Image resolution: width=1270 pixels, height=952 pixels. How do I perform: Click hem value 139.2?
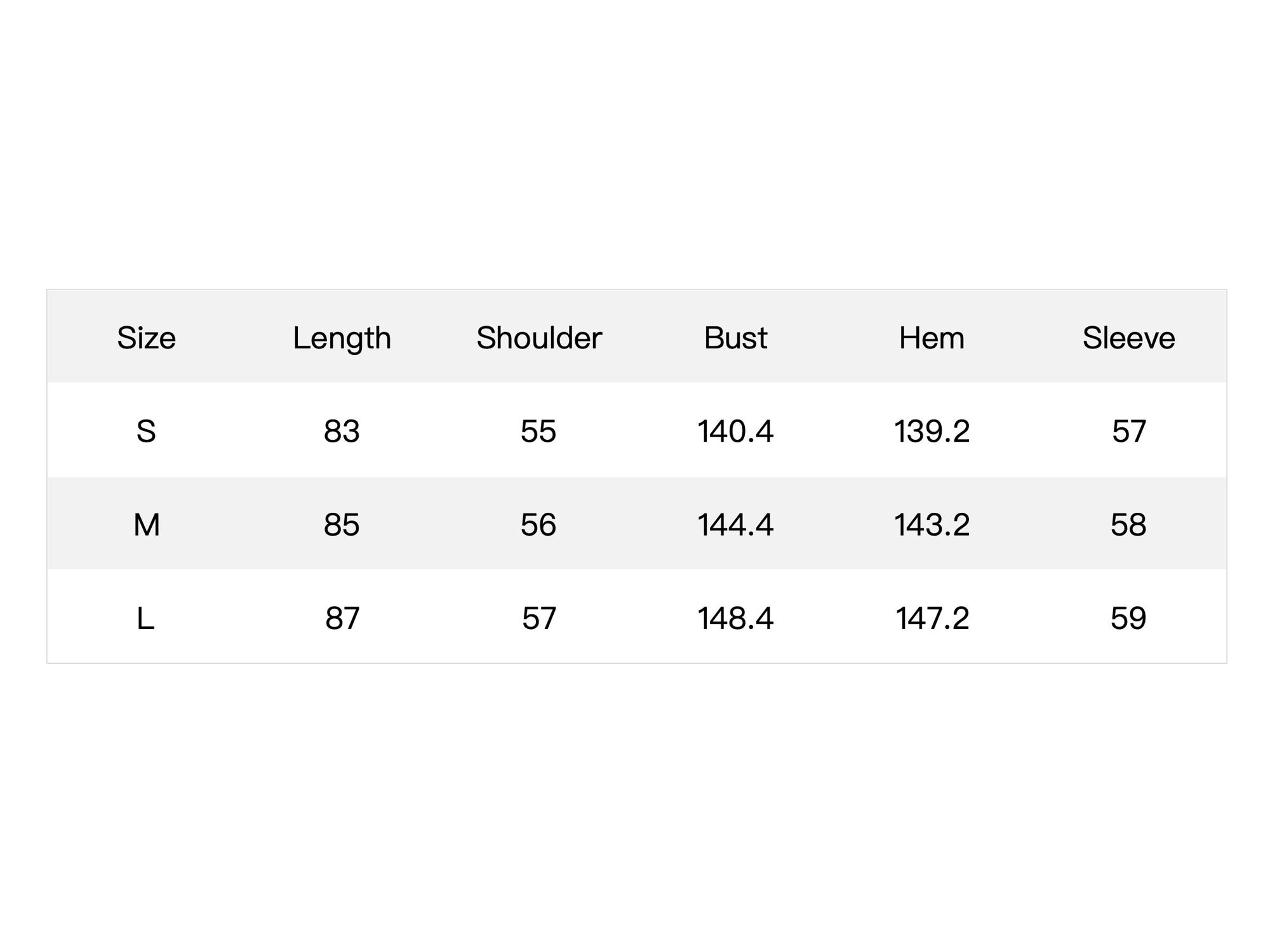(x=932, y=432)
